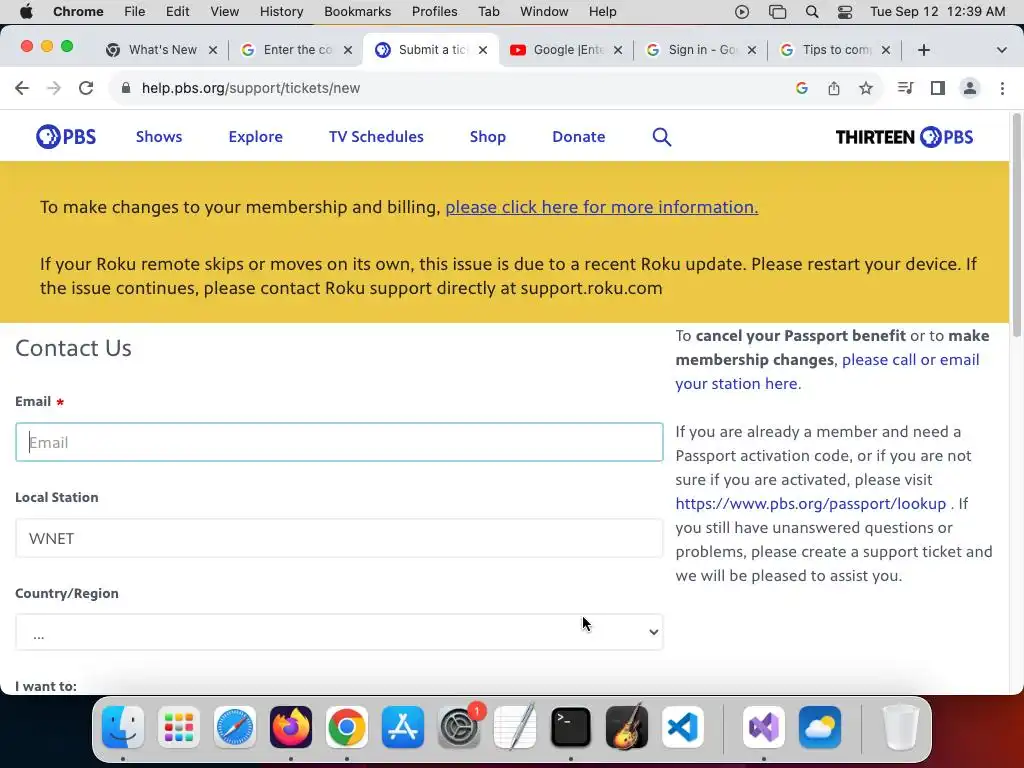Open the Shop navigation link

click(x=488, y=136)
